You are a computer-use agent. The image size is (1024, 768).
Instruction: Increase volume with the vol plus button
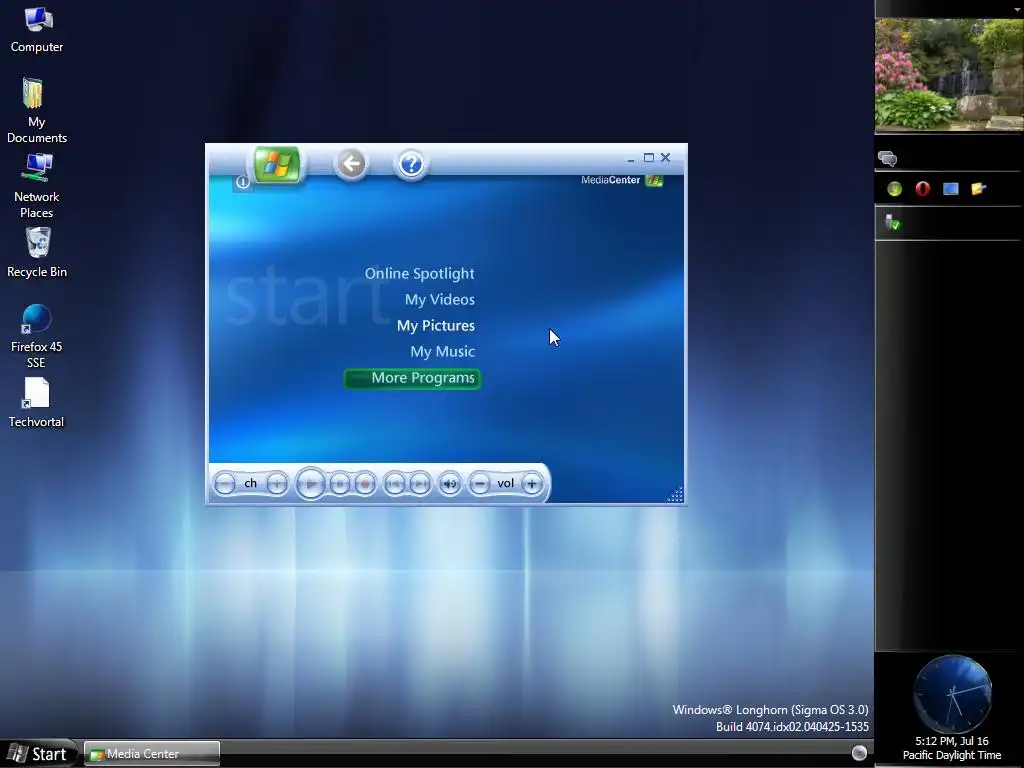click(x=532, y=484)
